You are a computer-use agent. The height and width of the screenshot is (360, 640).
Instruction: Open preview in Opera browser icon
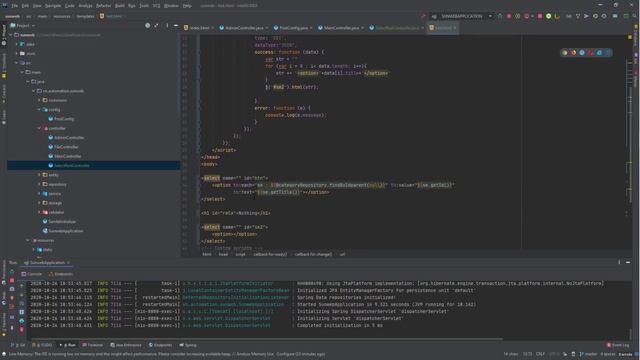click(591, 53)
